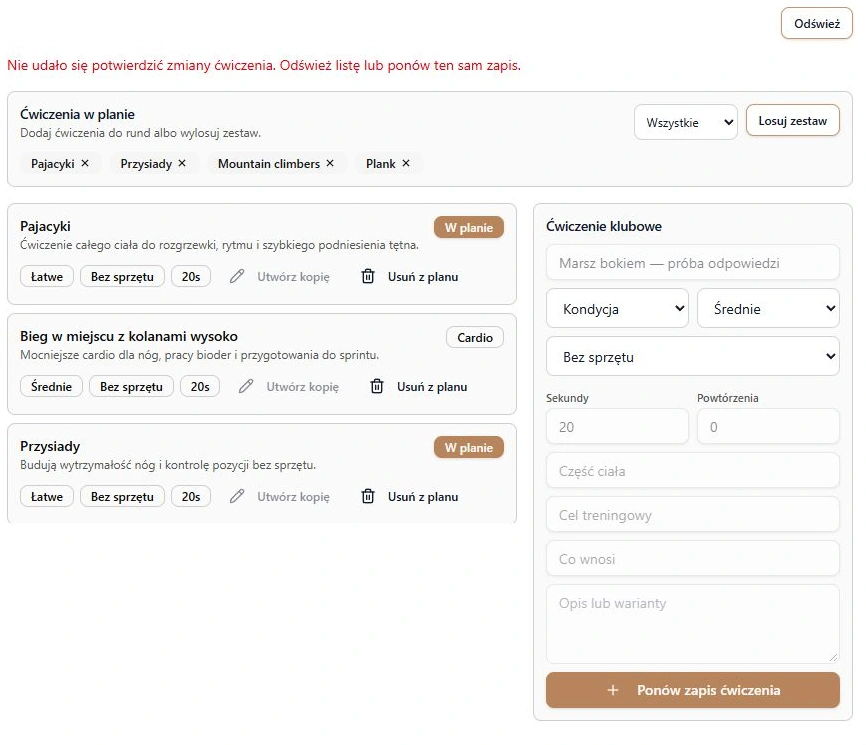
Task: Remove the Przysiady chip with its X
Action: tap(182, 163)
